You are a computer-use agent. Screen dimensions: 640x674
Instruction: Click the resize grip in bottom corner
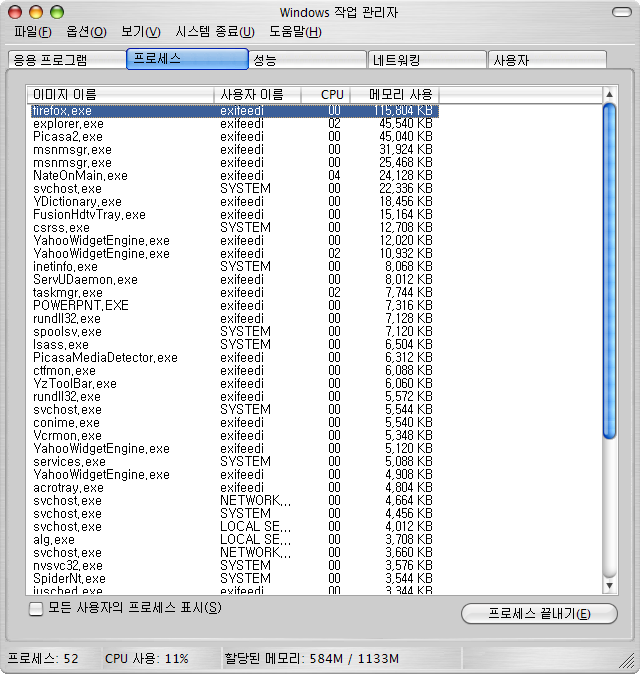click(x=628, y=661)
